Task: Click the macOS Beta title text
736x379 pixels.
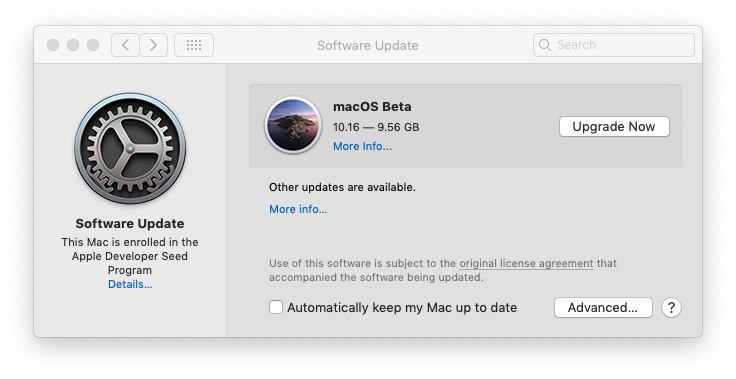Action: (x=372, y=107)
